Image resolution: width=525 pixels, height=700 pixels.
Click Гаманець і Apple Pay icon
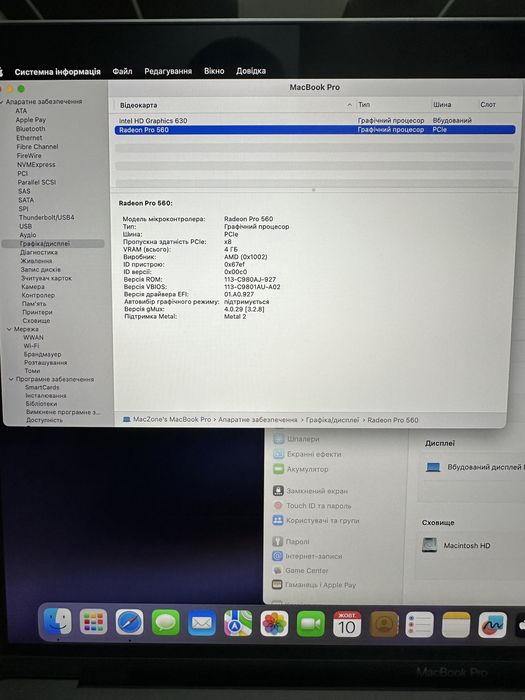277,584
